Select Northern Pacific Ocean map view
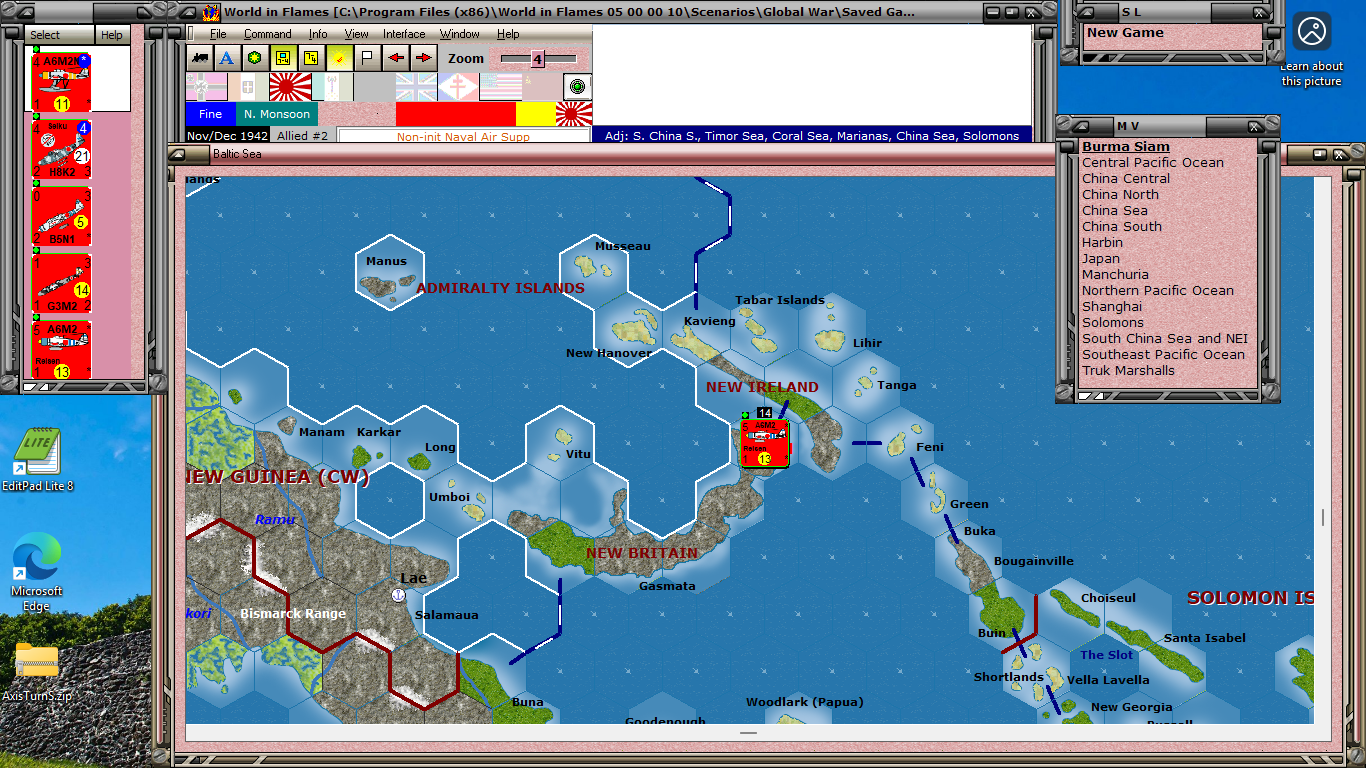 [1157, 290]
